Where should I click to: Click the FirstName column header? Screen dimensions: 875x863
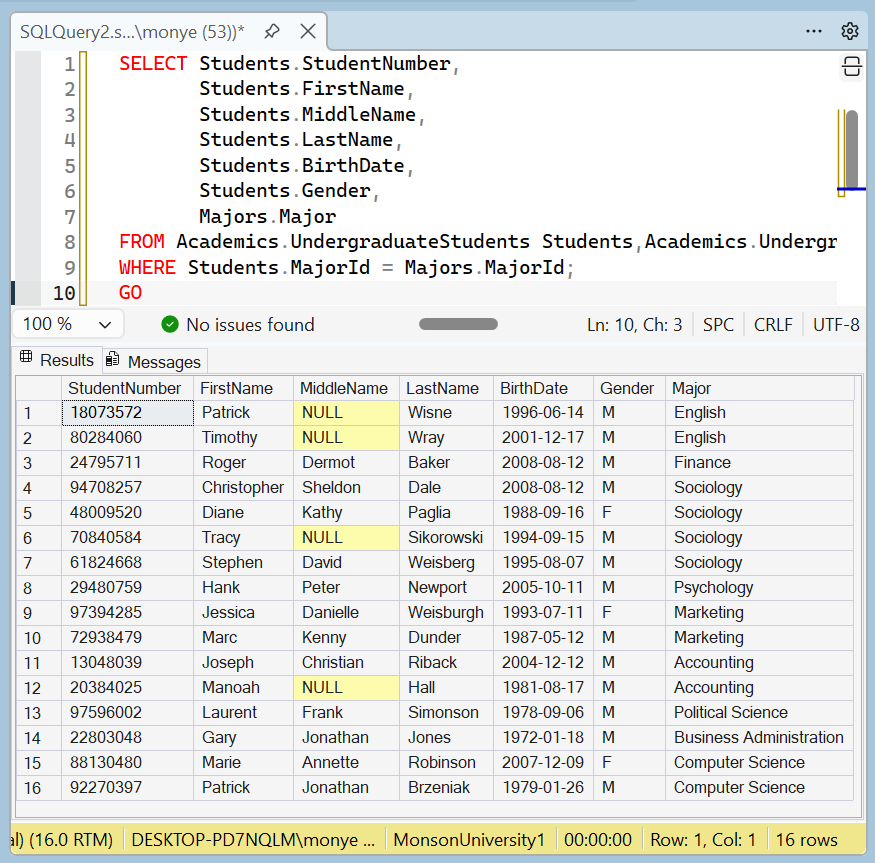243,388
